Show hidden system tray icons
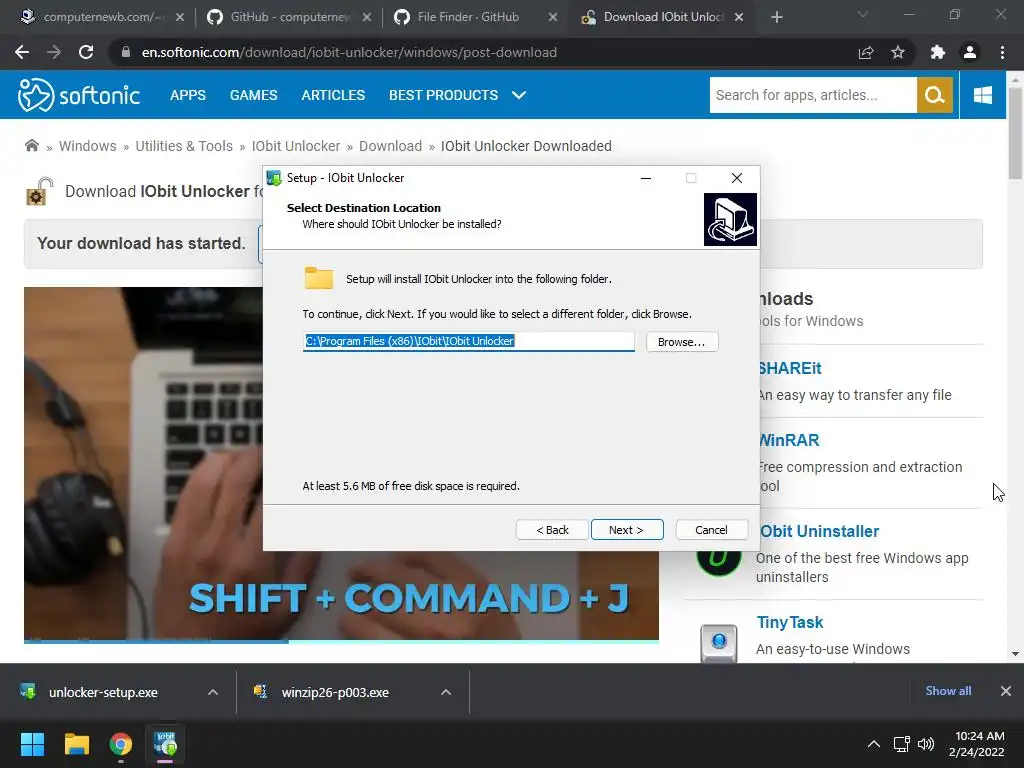The height and width of the screenshot is (768, 1024). pos(873,744)
